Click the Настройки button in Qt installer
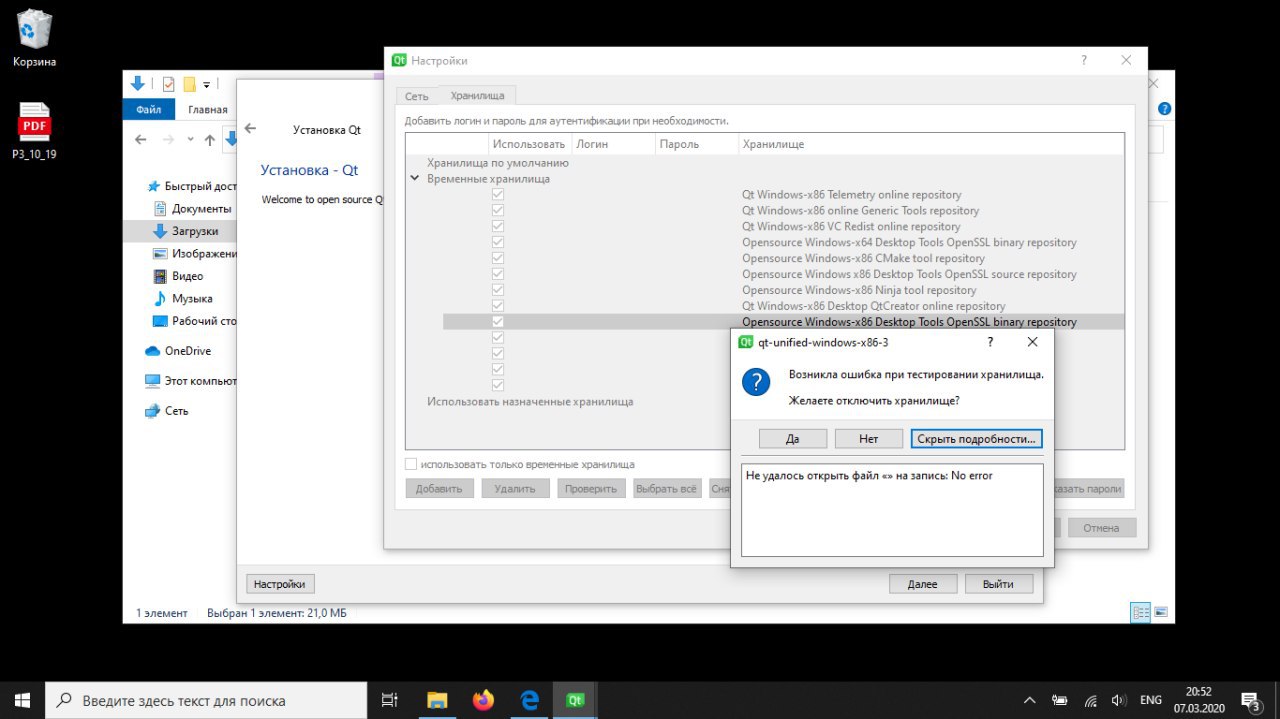Image resolution: width=1280 pixels, height=719 pixels. (280, 584)
